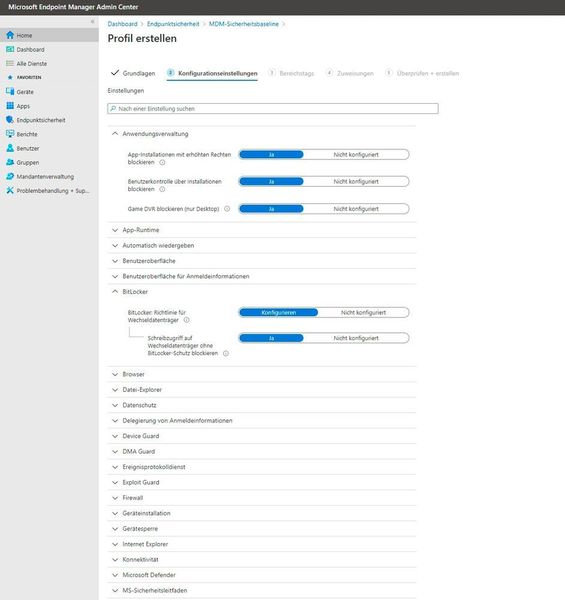Expand the DMA Guard section
Screen dimensions: 565x600
coord(262,451)
